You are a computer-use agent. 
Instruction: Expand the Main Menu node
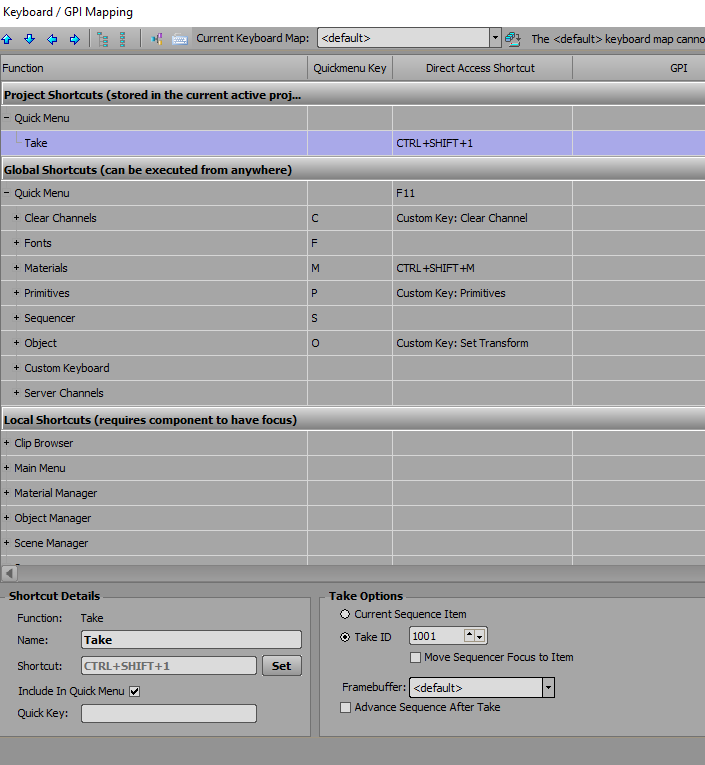point(6,467)
